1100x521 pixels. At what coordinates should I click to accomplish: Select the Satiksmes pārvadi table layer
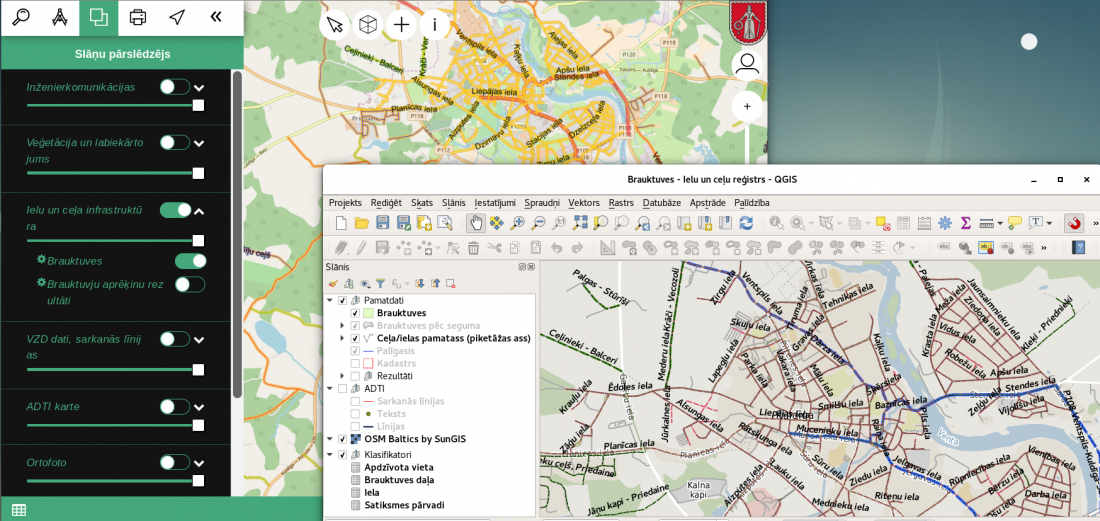click(x=404, y=505)
